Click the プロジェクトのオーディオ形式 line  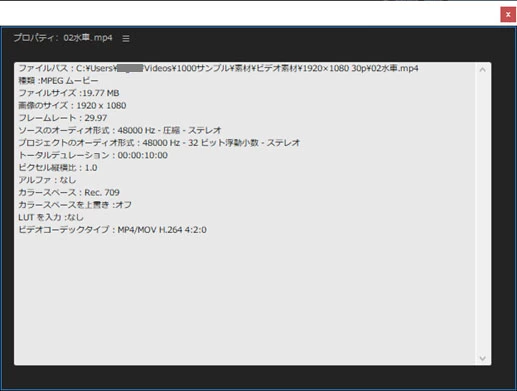159,143
